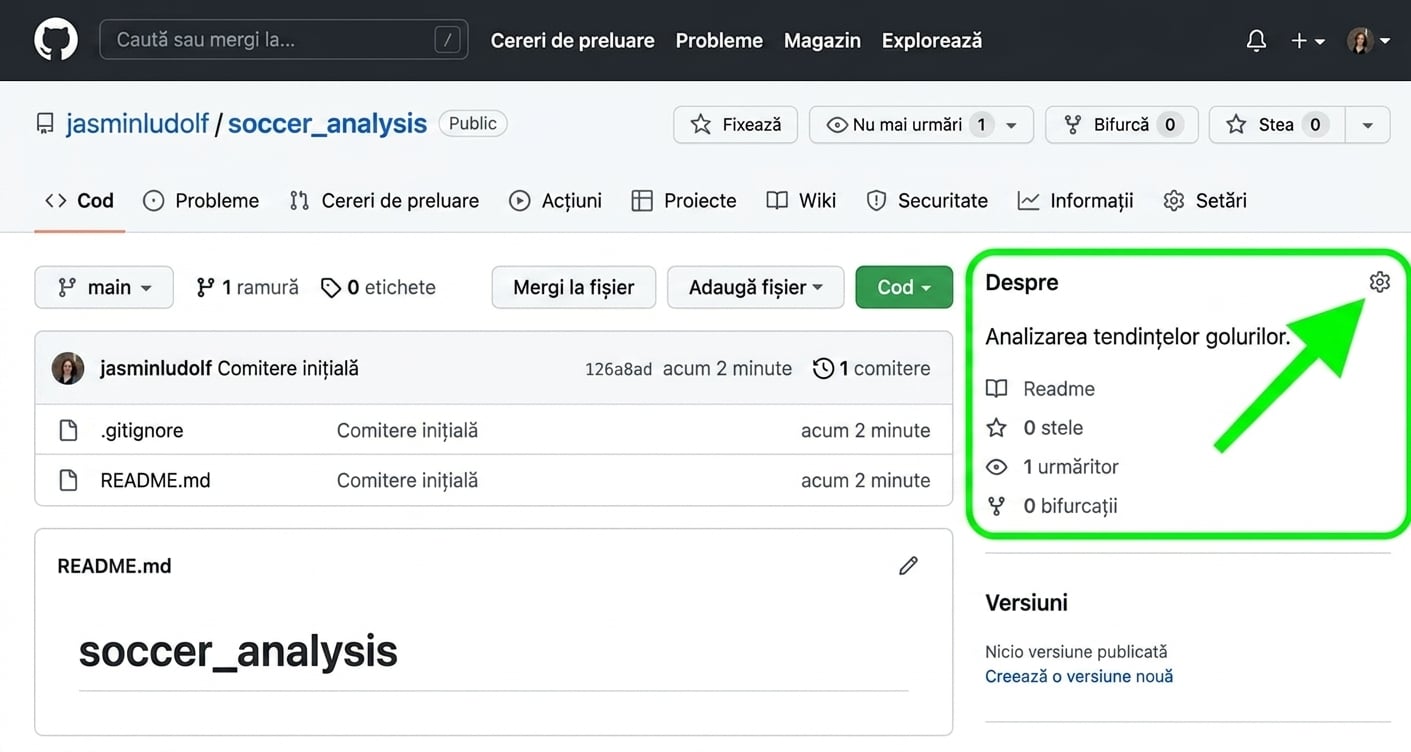Open the jasminludolf owner link in repo title
Image resolution: width=1411 pixels, height=752 pixels.
point(137,123)
